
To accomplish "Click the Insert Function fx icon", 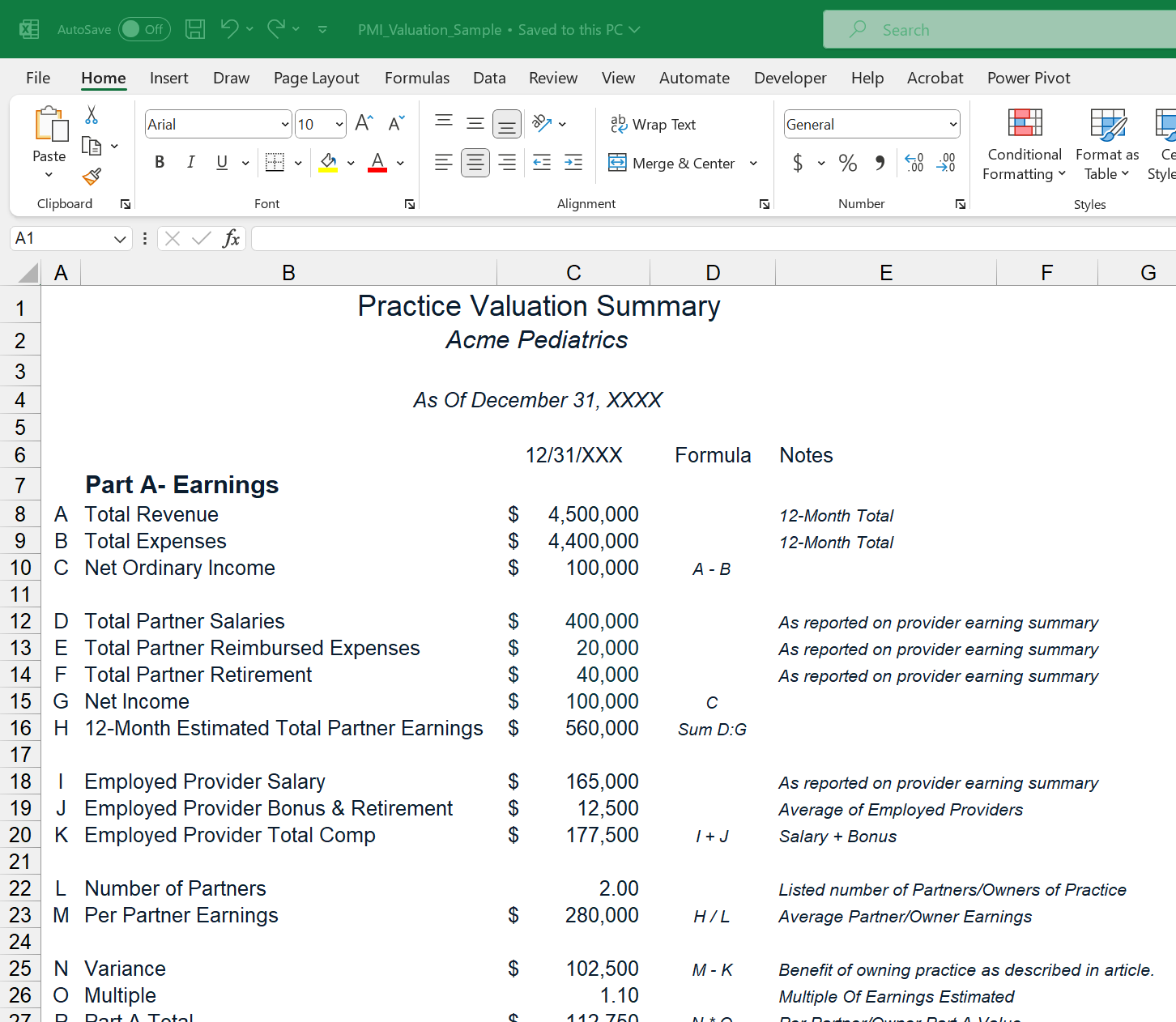I will [x=231, y=238].
